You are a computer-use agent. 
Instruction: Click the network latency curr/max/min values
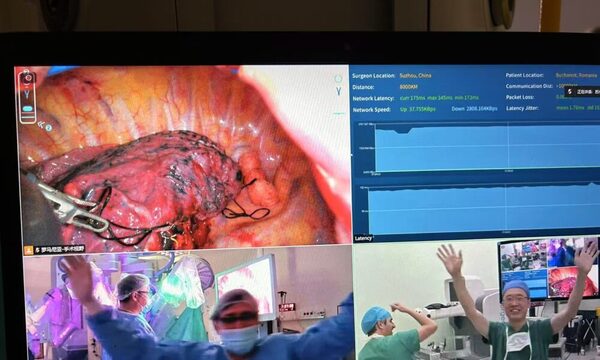tap(439, 98)
